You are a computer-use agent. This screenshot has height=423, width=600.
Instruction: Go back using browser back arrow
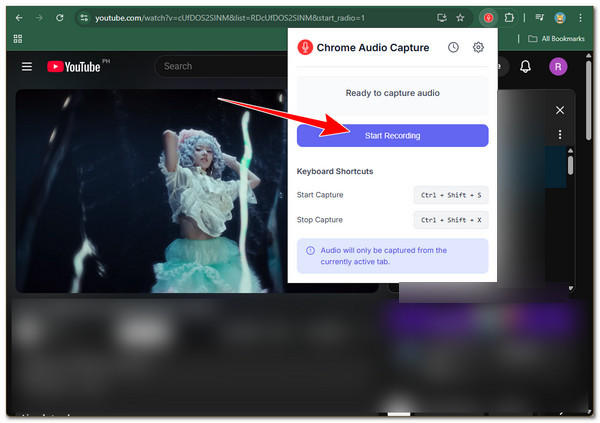click(19, 18)
